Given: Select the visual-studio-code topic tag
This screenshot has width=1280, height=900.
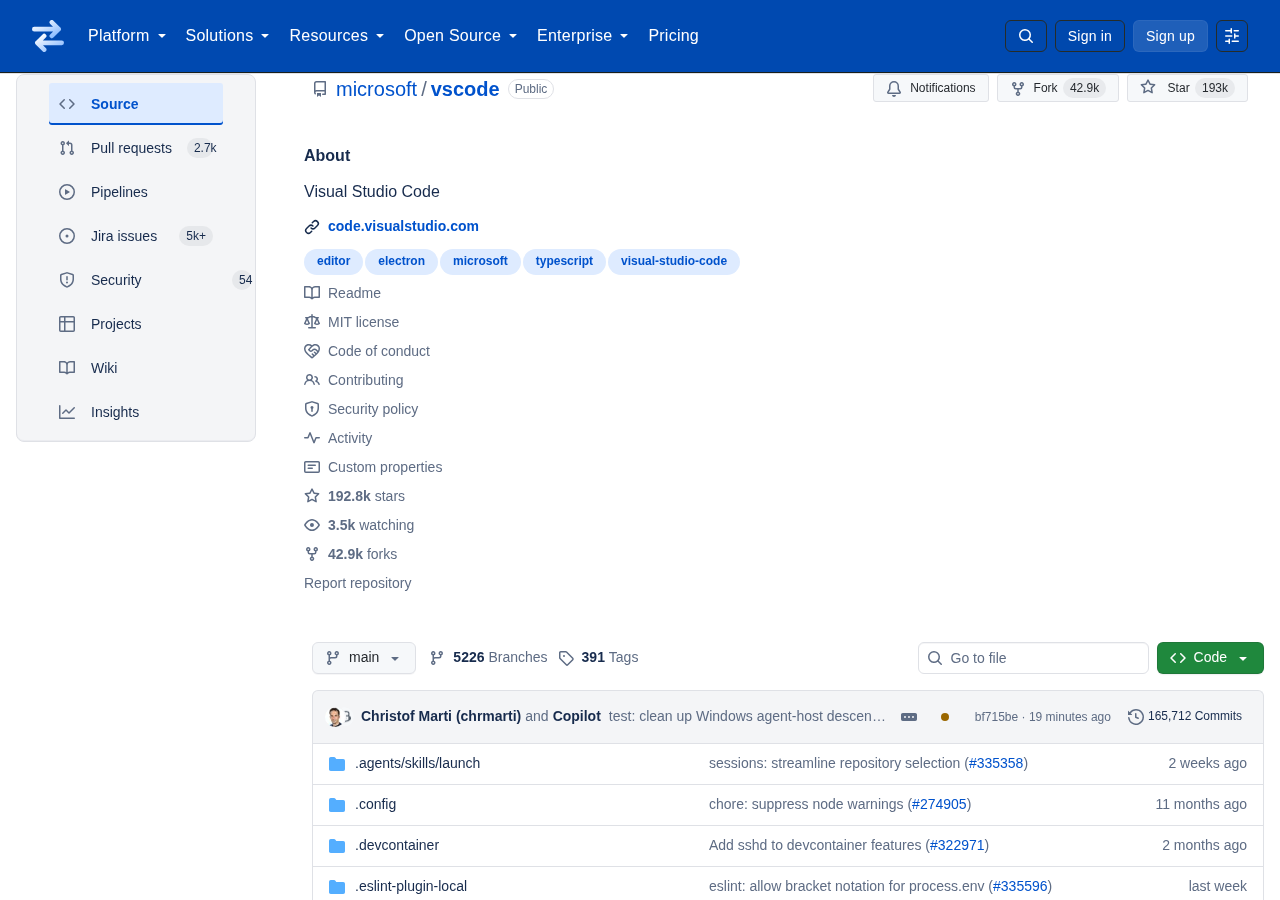Looking at the screenshot, I should [674, 261].
